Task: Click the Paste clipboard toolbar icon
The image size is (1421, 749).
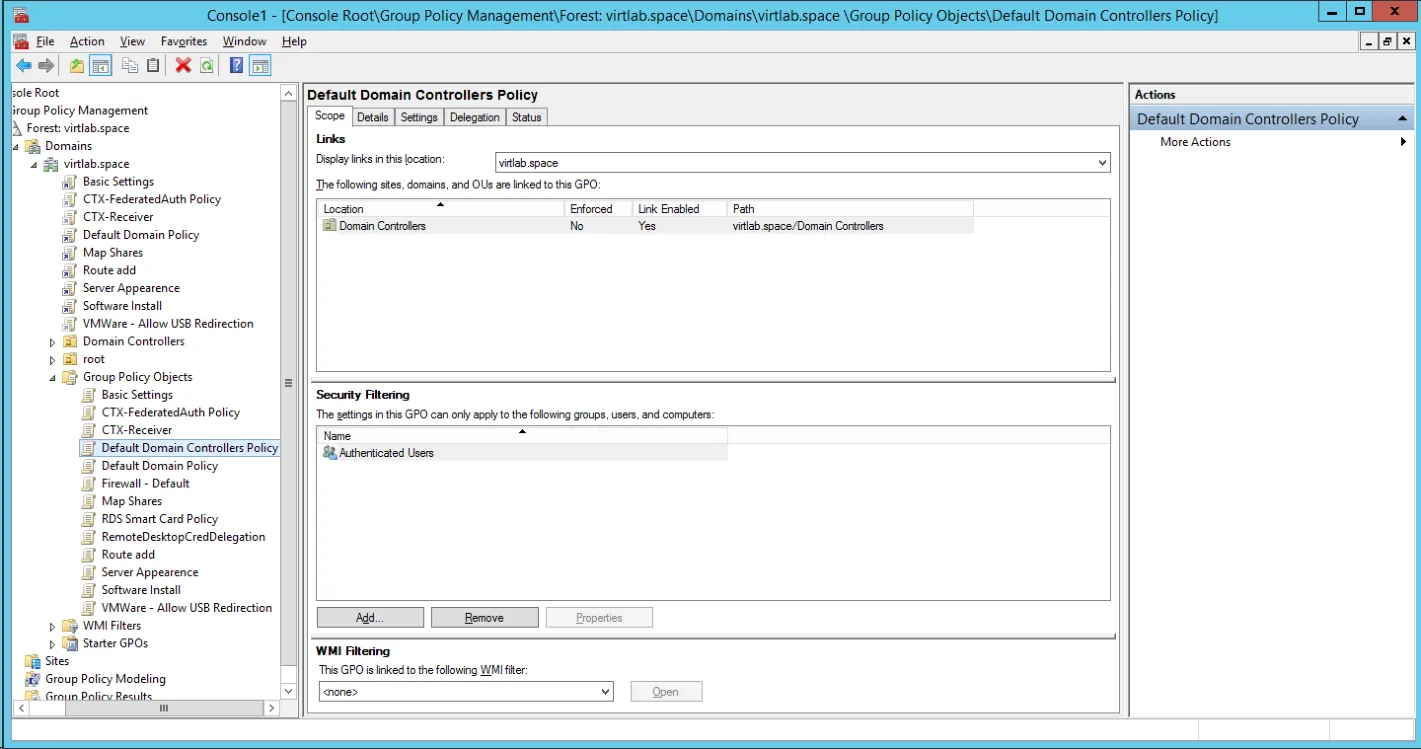Action: click(153, 66)
